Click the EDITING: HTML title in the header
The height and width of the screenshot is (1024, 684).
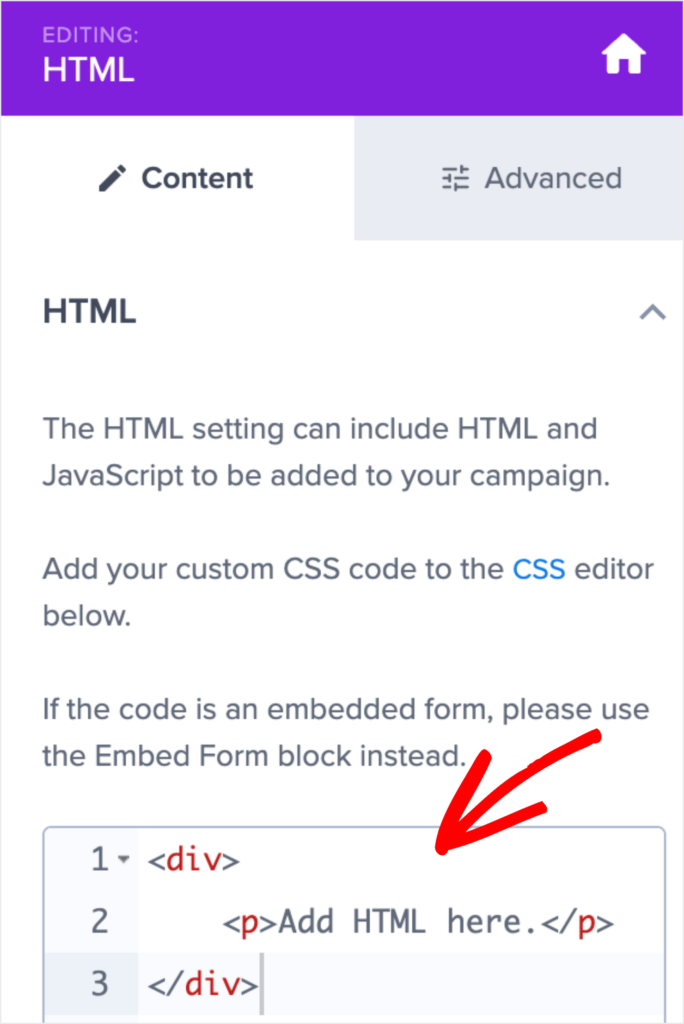pos(88,55)
